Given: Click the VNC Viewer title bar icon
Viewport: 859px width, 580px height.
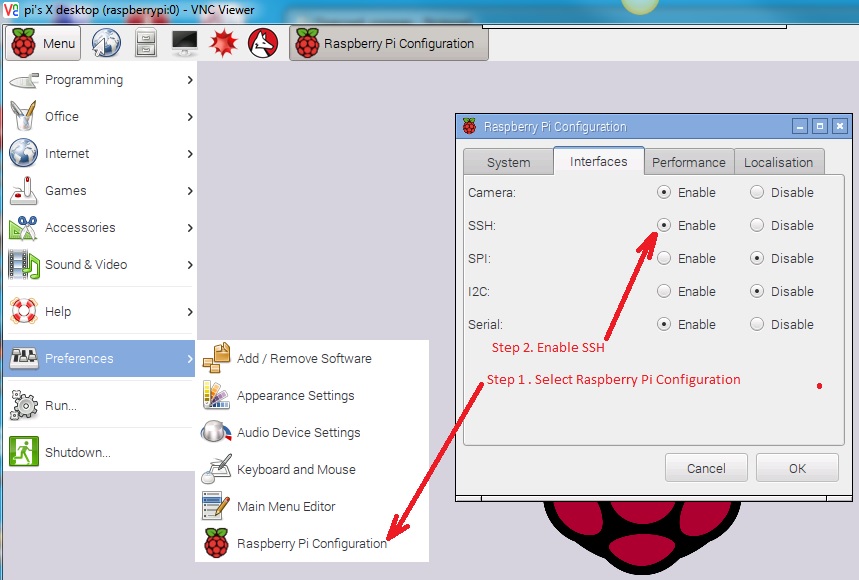Looking at the screenshot, I should [x=10, y=9].
